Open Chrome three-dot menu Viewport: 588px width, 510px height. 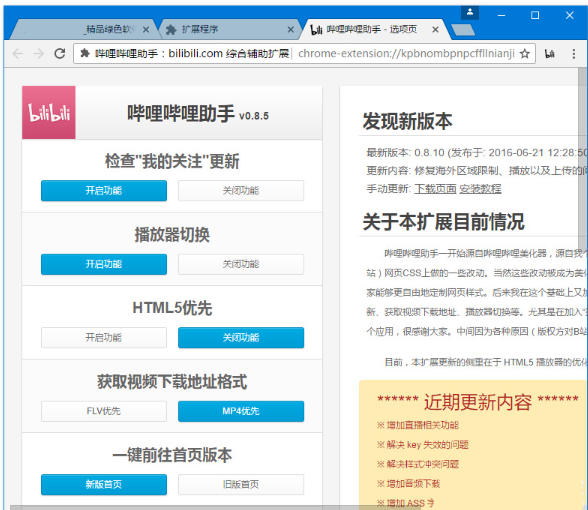pos(573,54)
